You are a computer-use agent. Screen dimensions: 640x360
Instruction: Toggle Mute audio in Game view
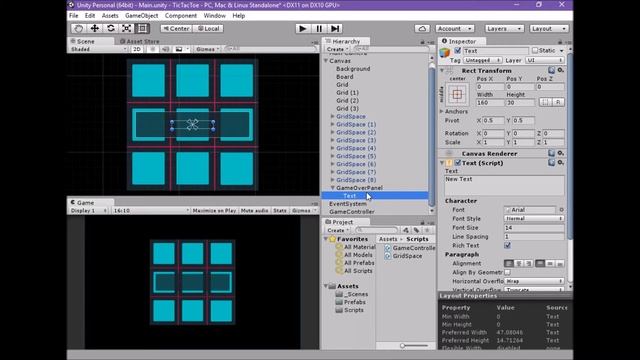pyautogui.click(x=254, y=211)
